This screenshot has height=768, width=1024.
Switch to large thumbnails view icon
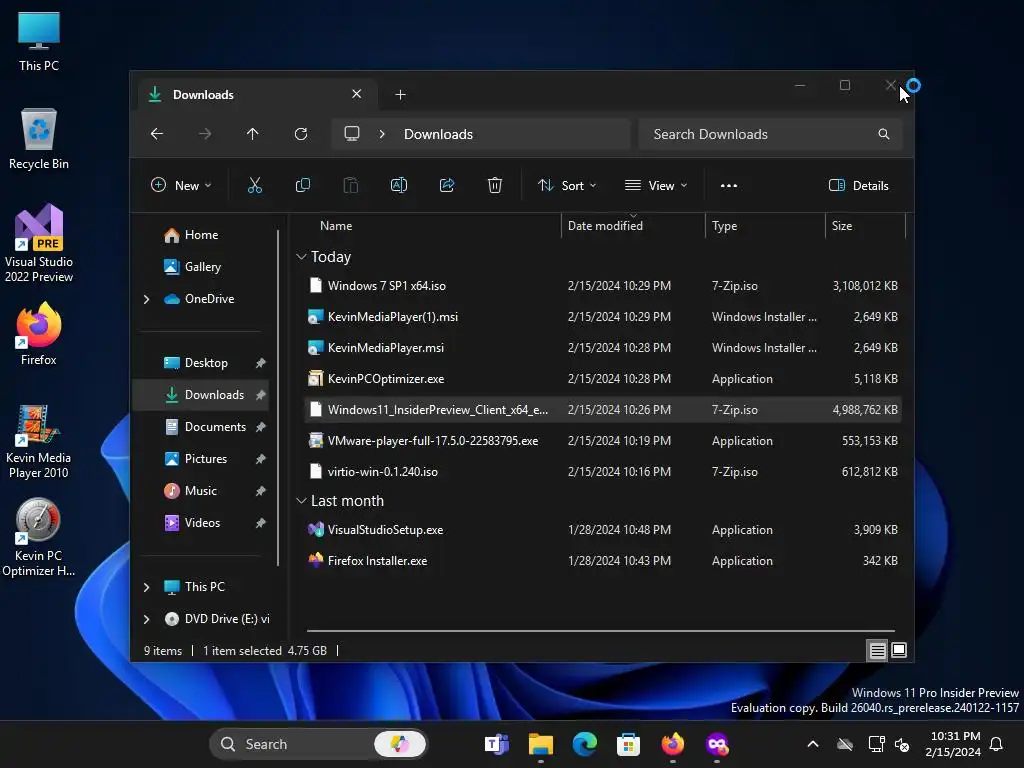click(899, 650)
